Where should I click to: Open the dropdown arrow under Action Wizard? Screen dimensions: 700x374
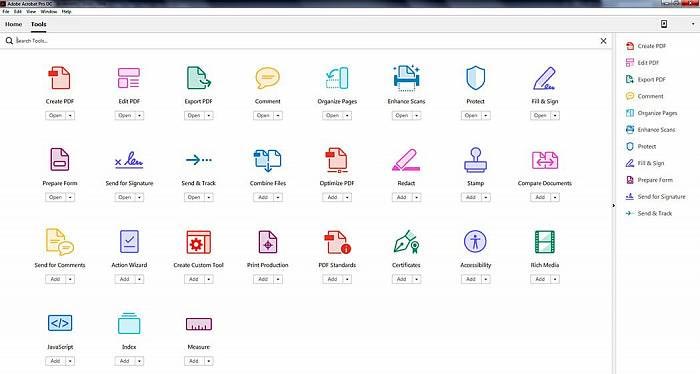[x=140, y=279]
